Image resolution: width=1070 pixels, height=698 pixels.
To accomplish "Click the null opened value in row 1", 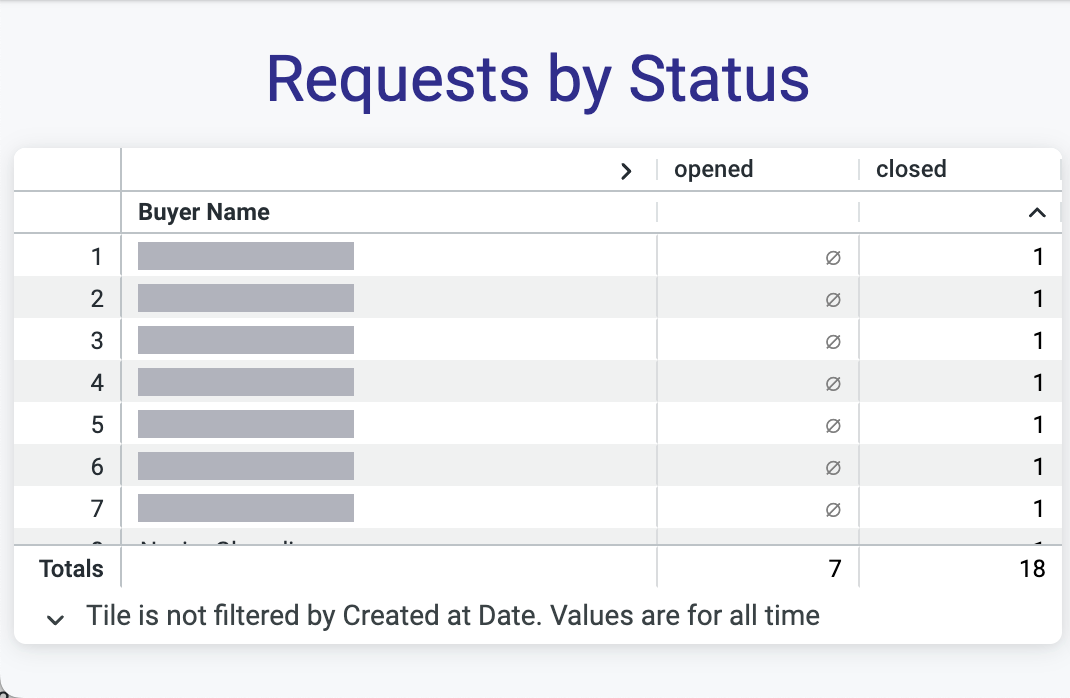I will 833,258.
